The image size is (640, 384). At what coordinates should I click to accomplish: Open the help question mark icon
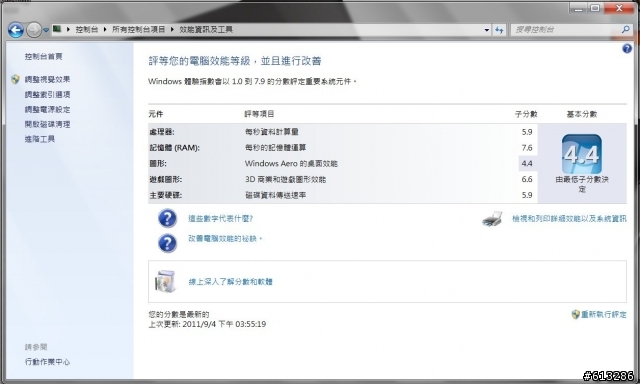[627, 49]
